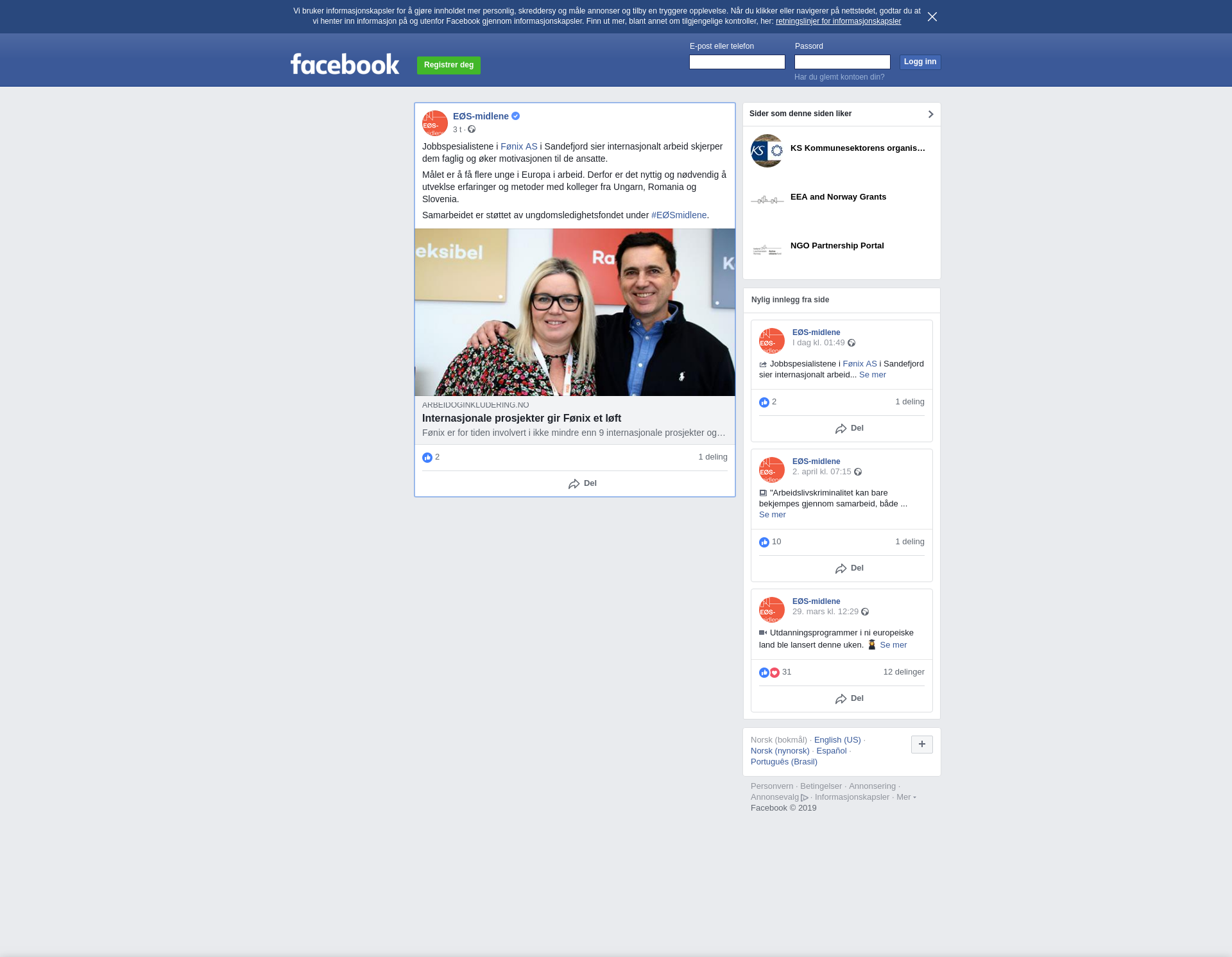The image size is (1232, 957).
Task: Open the 'Mer' footer dropdown
Action: point(905,797)
